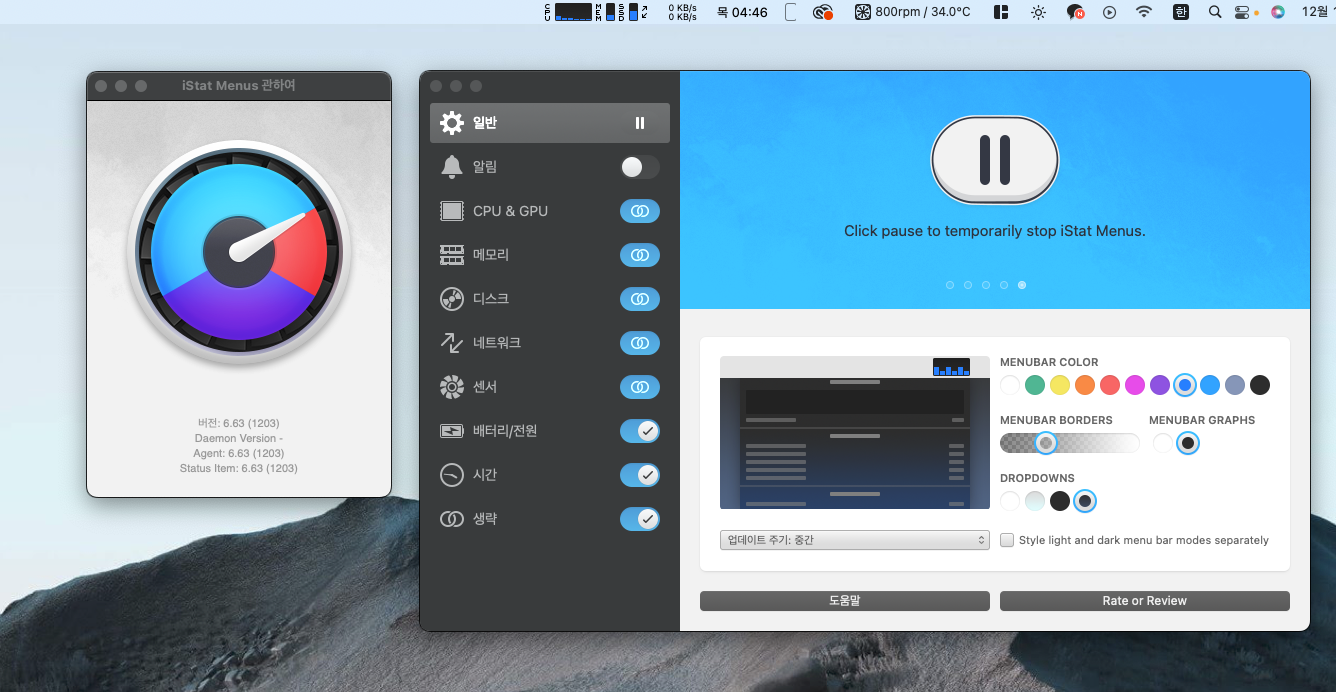Select the light gradient Dropdowns option

[x=1035, y=501]
